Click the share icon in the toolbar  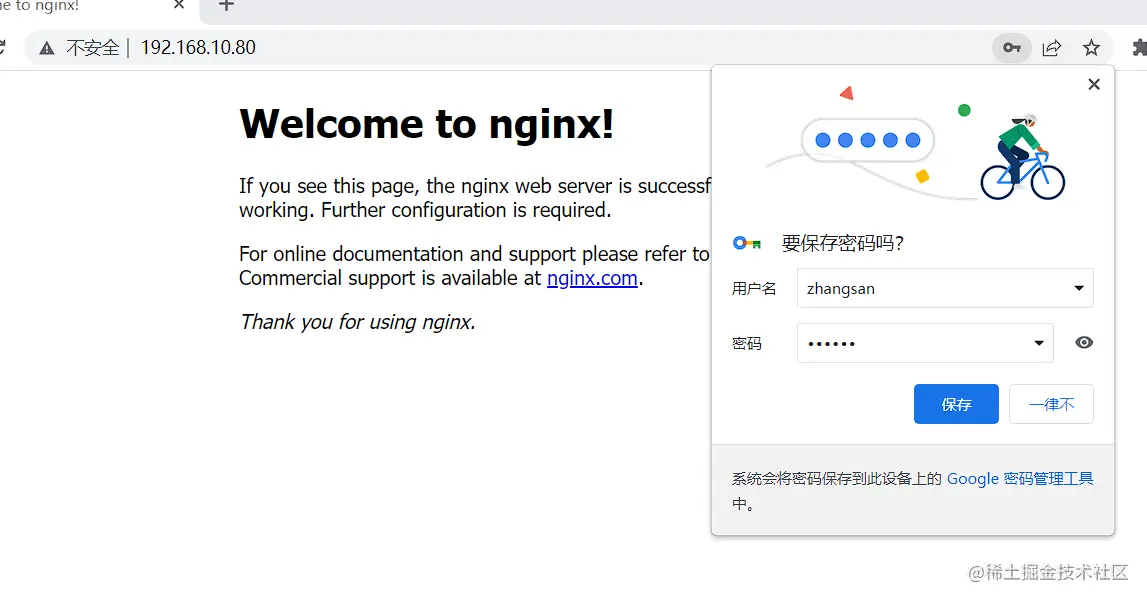point(1052,47)
